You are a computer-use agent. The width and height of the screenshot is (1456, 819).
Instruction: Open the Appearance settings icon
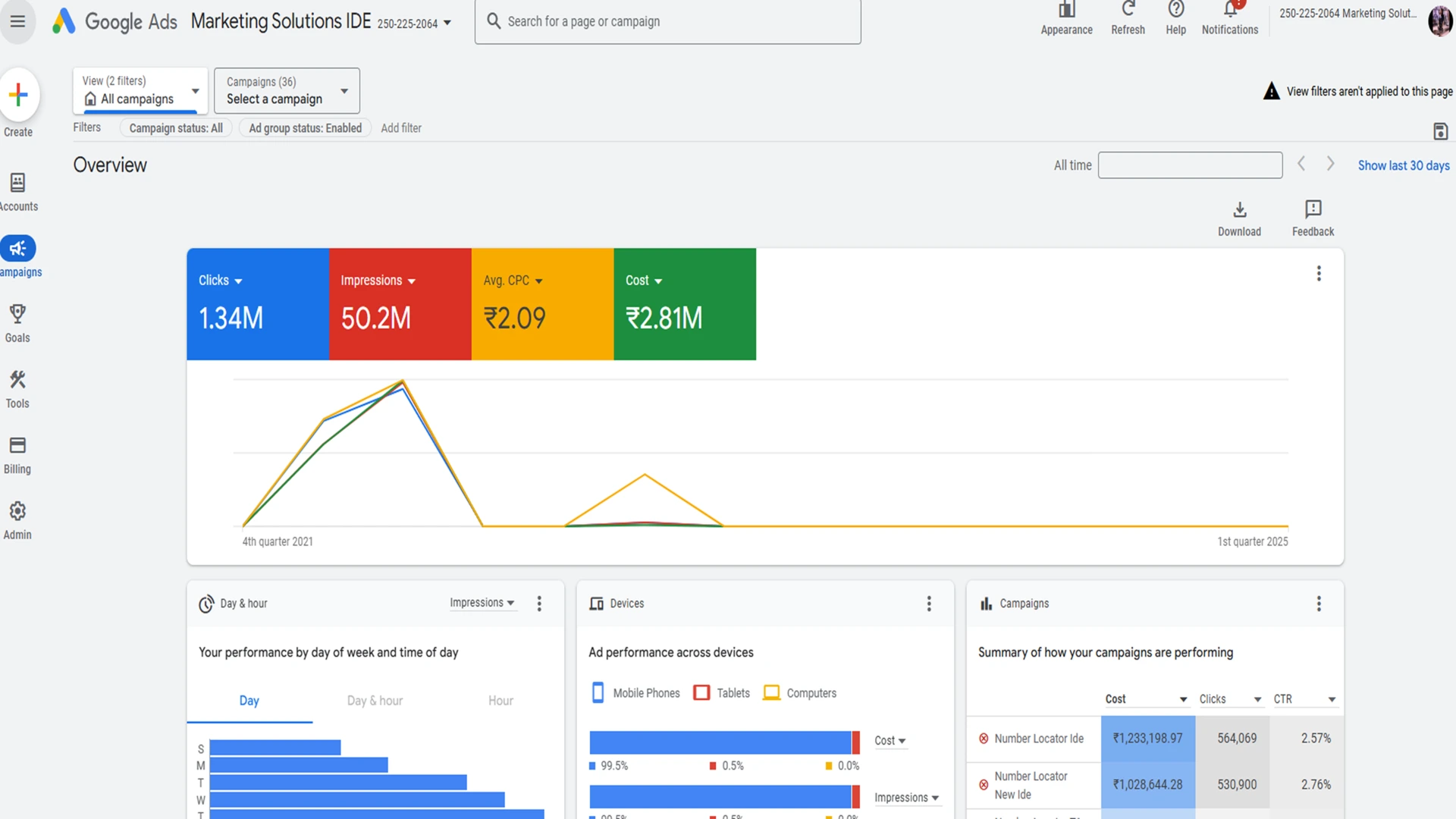coord(1066,18)
